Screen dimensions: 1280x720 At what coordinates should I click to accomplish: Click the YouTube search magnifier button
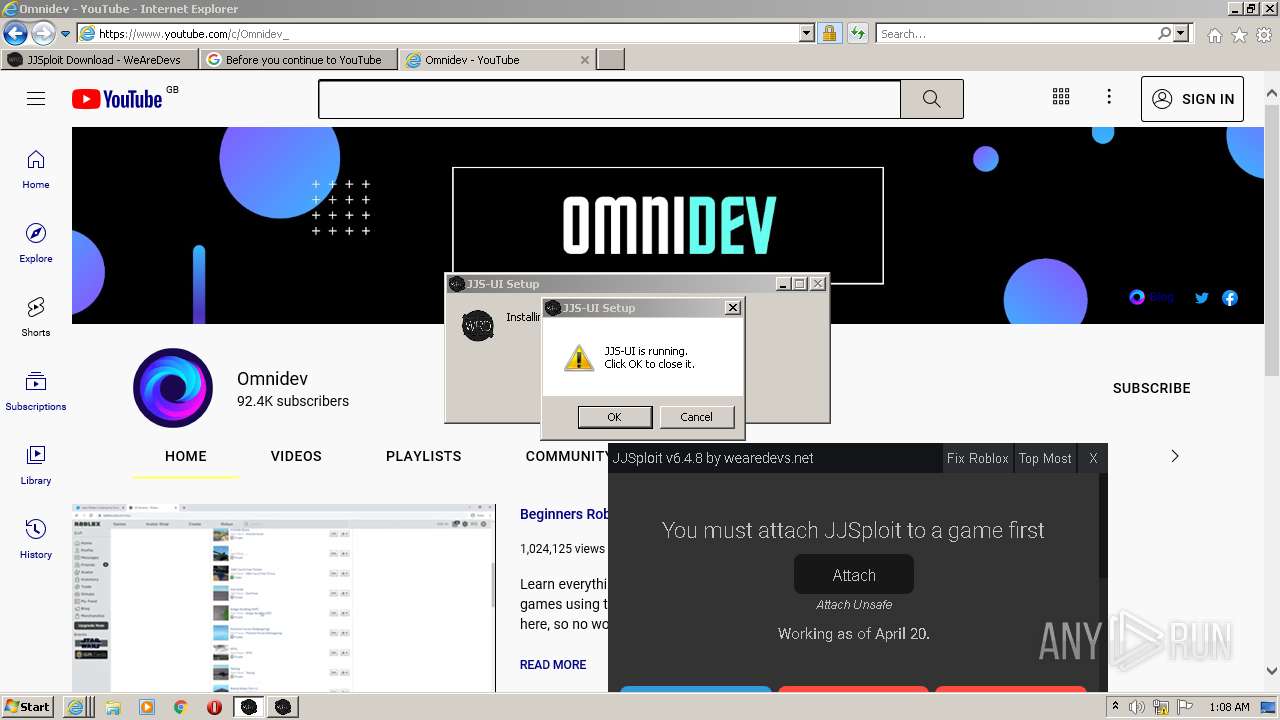coord(932,99)
